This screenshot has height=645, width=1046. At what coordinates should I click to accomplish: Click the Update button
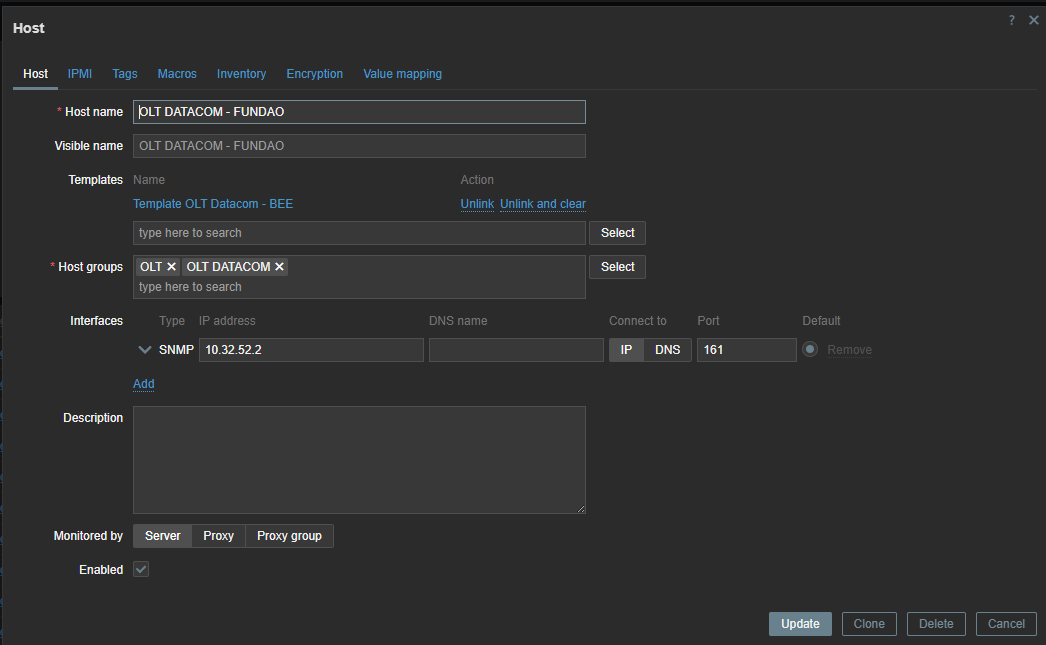click(x=801, y=624)
